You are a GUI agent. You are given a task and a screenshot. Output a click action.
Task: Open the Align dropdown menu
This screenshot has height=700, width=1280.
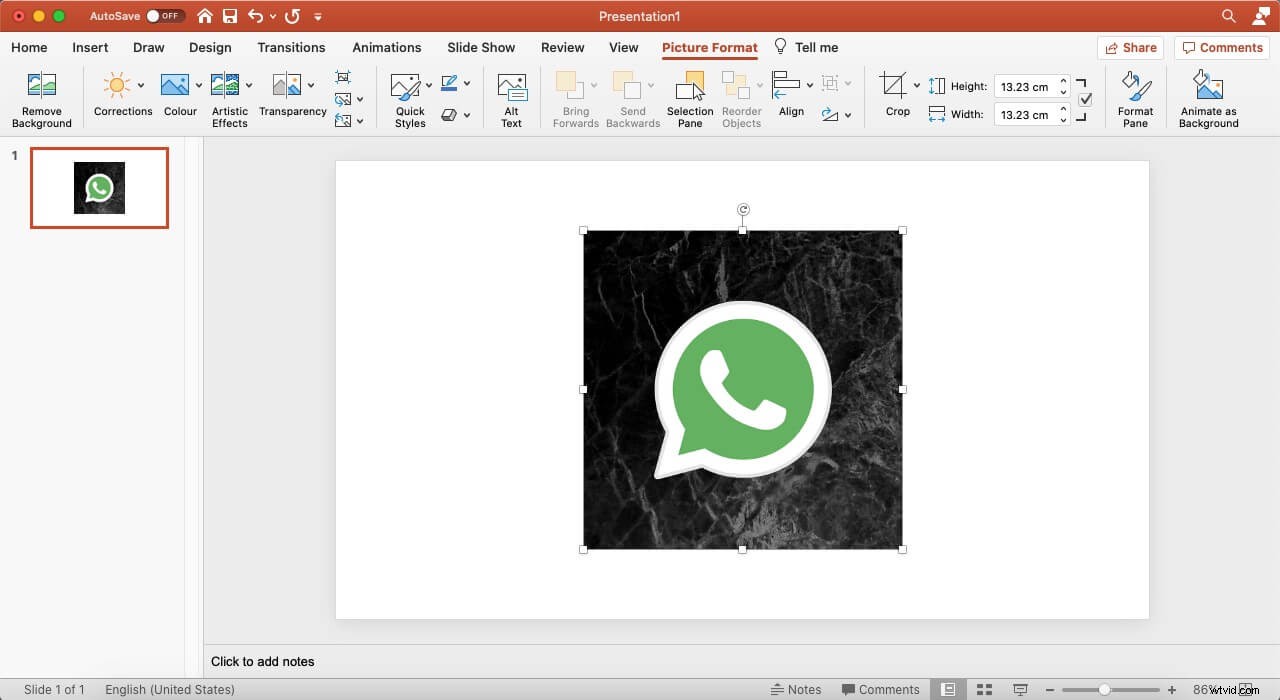tap(809, 84)
